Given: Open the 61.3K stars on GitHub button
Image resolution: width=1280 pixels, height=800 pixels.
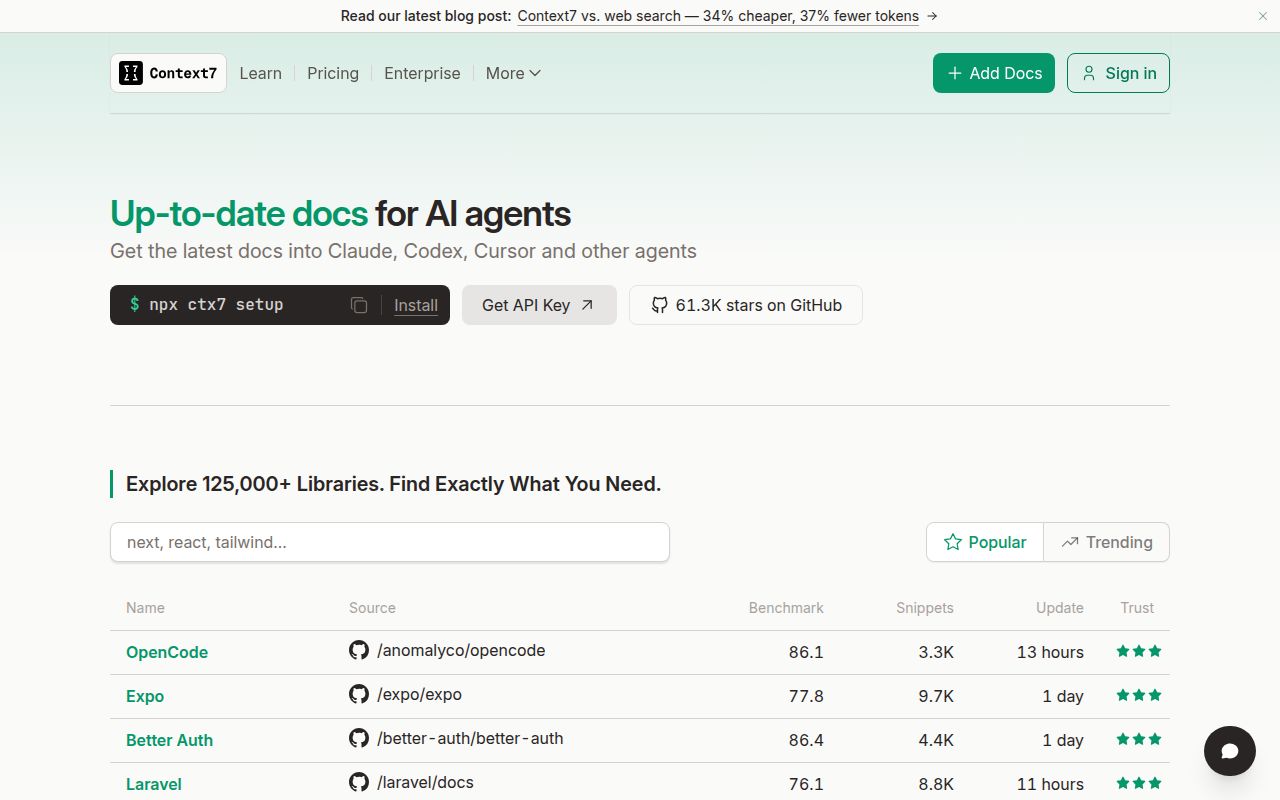Looking at the screenshot, I should click(746, 305).
